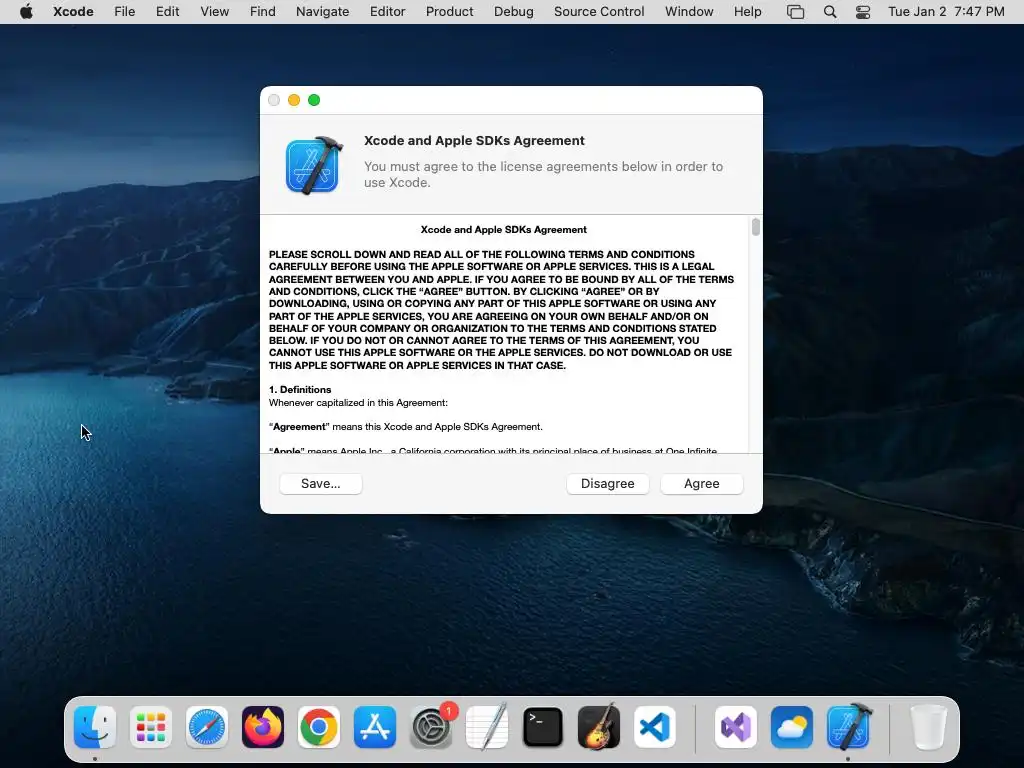Click 'You must agree to the license' subtitle
This screenshot has height=768, width=1024.
(x=543, y=174)
